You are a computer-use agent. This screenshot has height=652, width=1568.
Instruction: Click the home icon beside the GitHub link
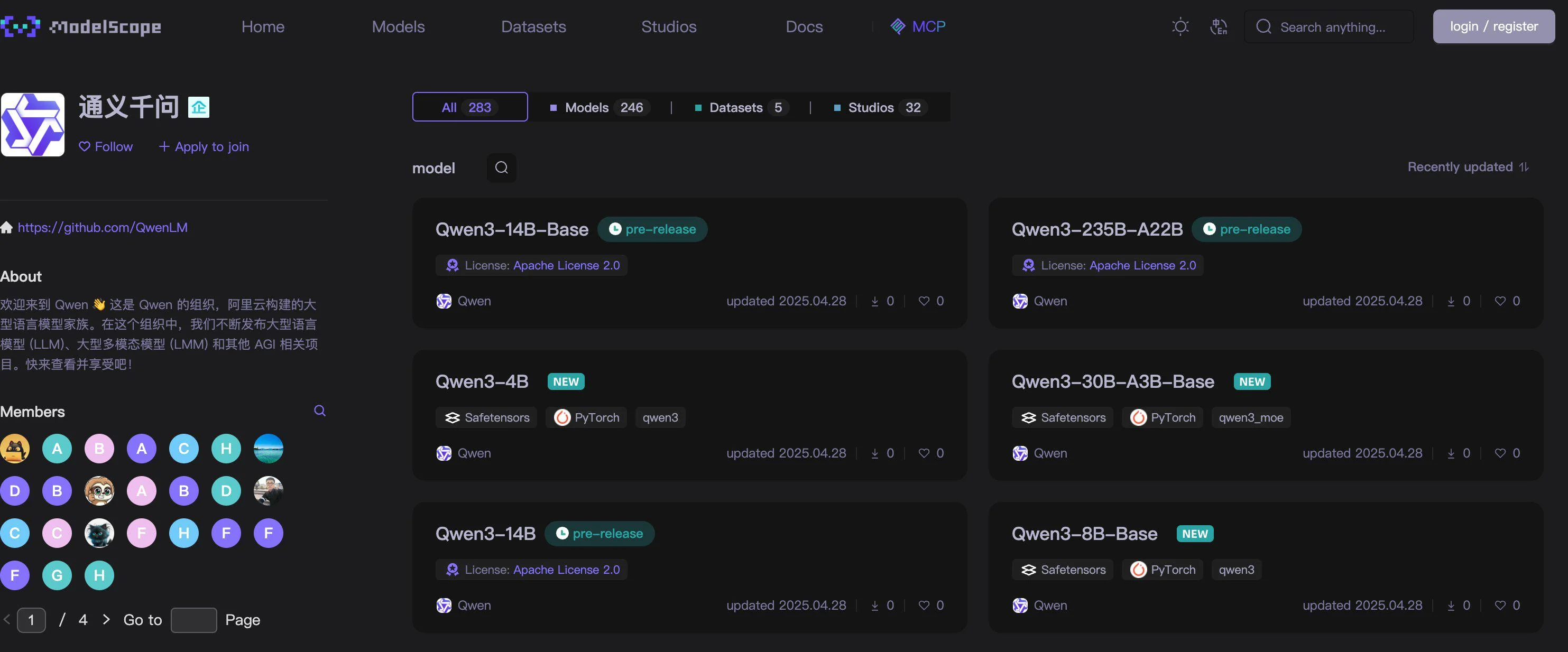pyautogui.click(x=7, y=228)
